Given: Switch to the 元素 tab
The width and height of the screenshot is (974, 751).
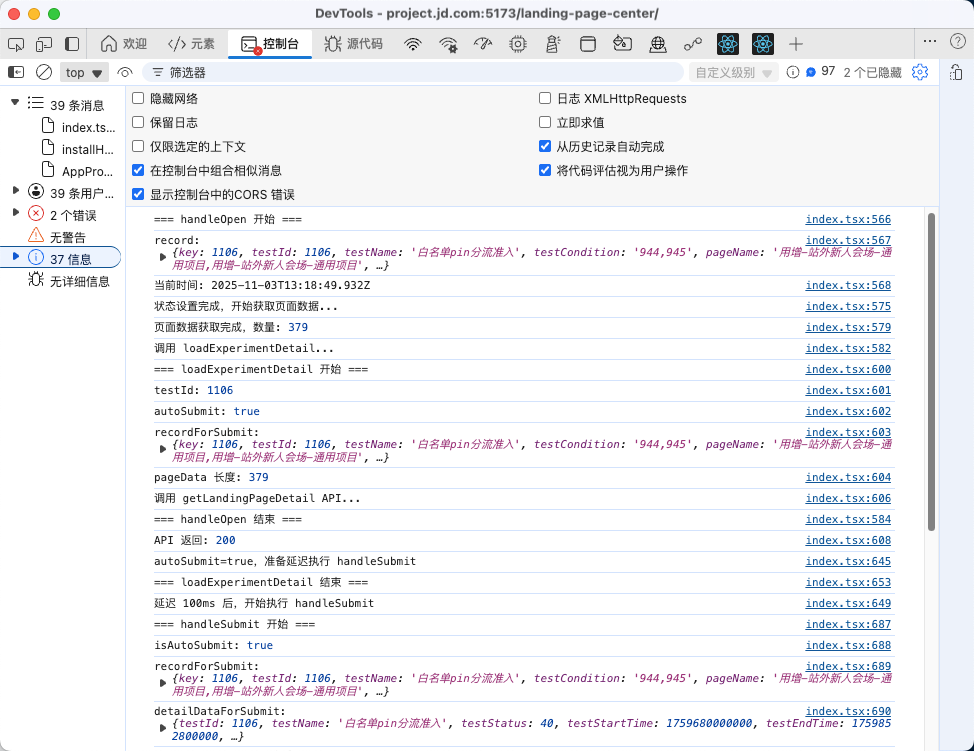Looking at the screenshot, I should click(190, 44).
